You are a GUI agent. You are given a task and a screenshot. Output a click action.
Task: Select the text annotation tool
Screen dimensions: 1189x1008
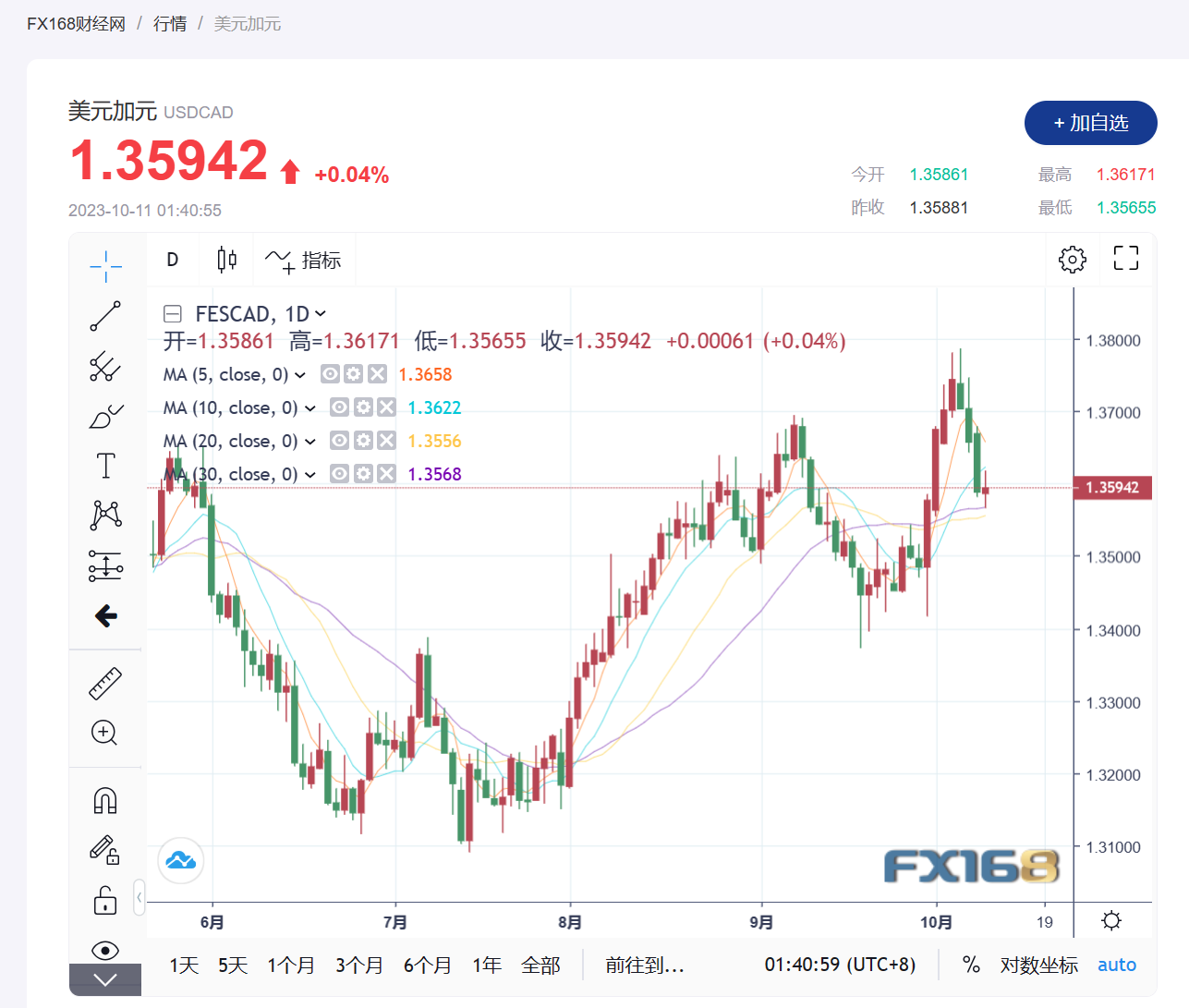[105, 466]
